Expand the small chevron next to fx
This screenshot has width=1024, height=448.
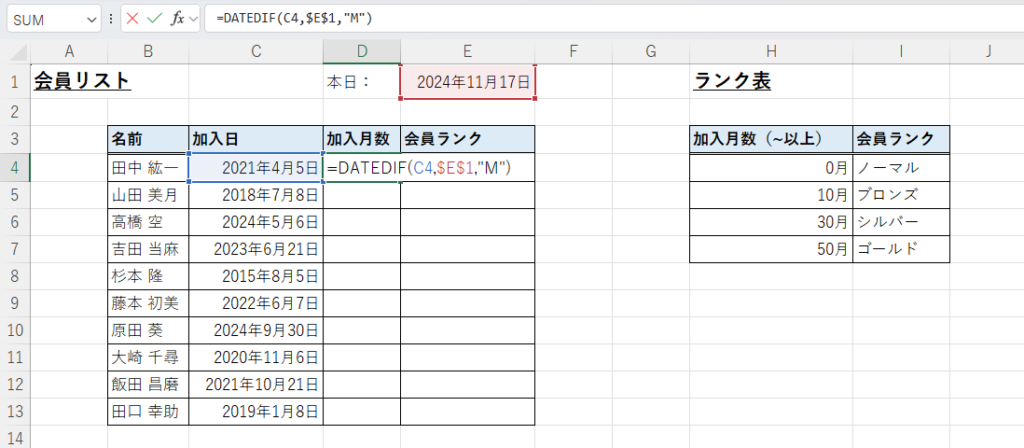click(x=193, y=19)
